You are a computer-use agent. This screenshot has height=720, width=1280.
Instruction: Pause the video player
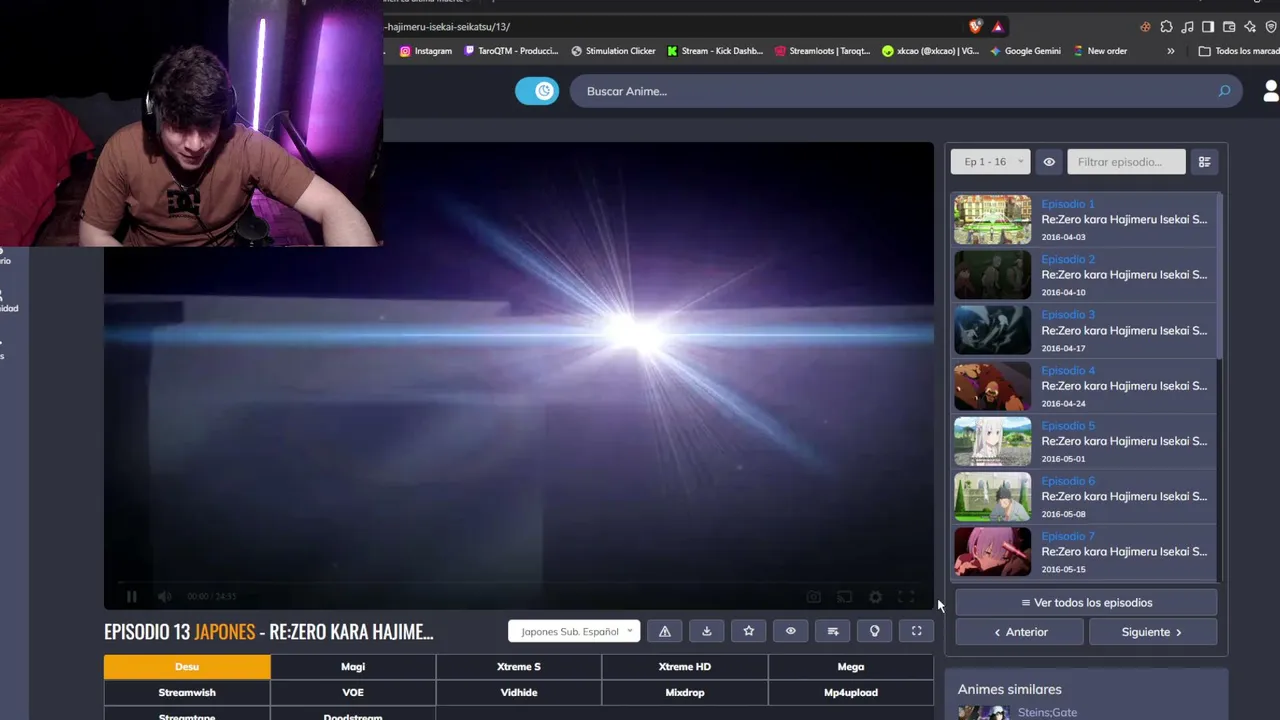[x=131, y=597]
